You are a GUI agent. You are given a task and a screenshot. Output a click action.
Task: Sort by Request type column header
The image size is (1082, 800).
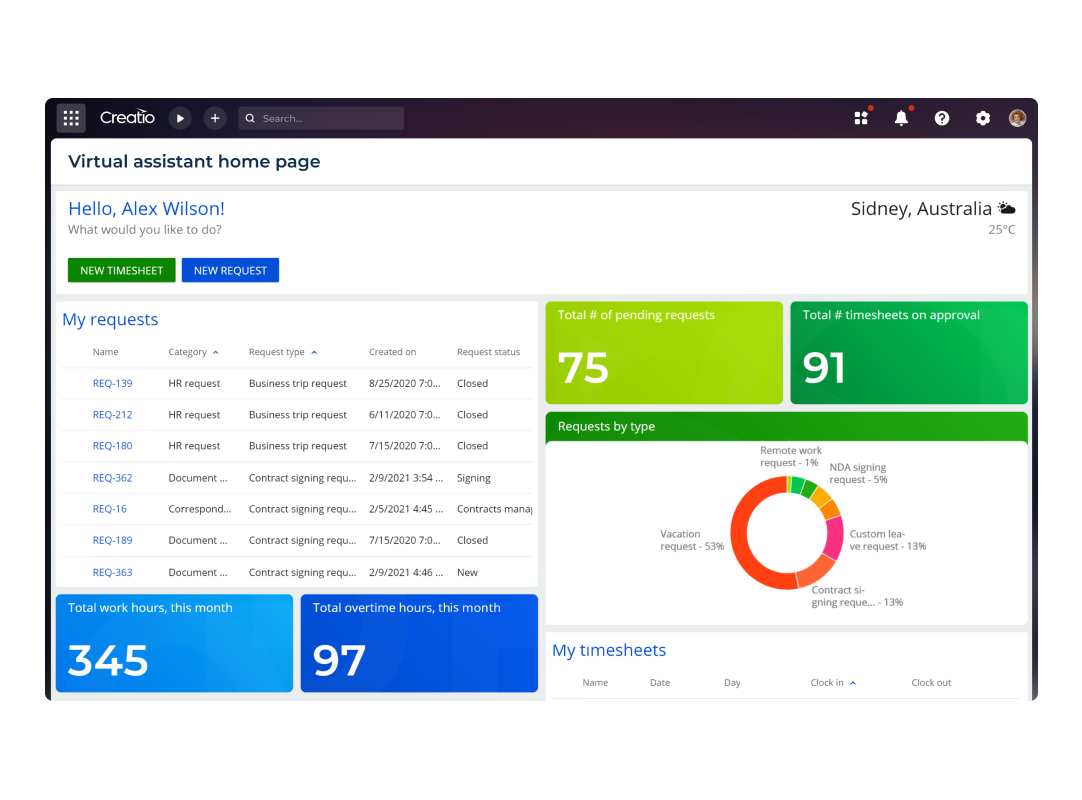(x=277, y=352)
